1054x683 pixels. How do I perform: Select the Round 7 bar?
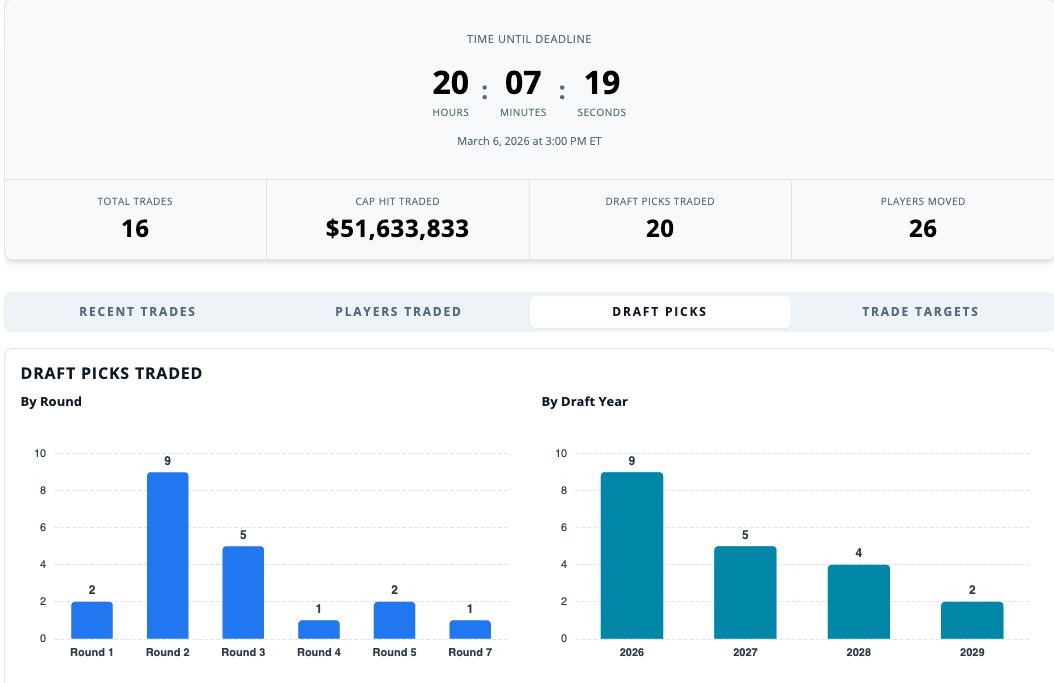tap(470, 629)
